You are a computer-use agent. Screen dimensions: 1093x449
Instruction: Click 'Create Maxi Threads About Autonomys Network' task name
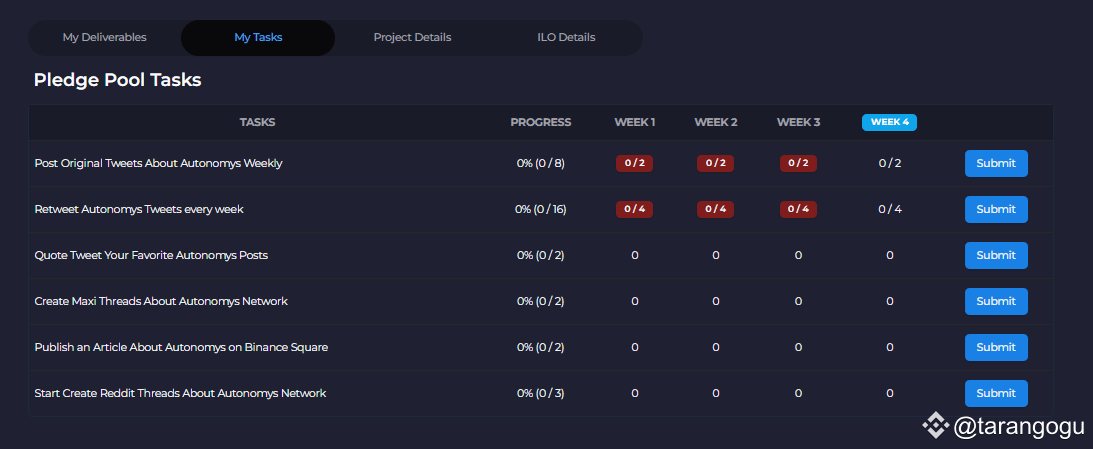click(161, 301)
